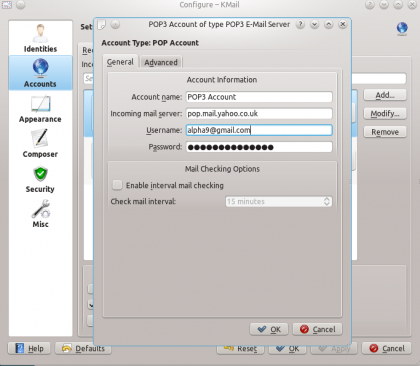Screen dimensions: 420x366
Task: Switch to the Advanced tab
Action: point(161,62)
